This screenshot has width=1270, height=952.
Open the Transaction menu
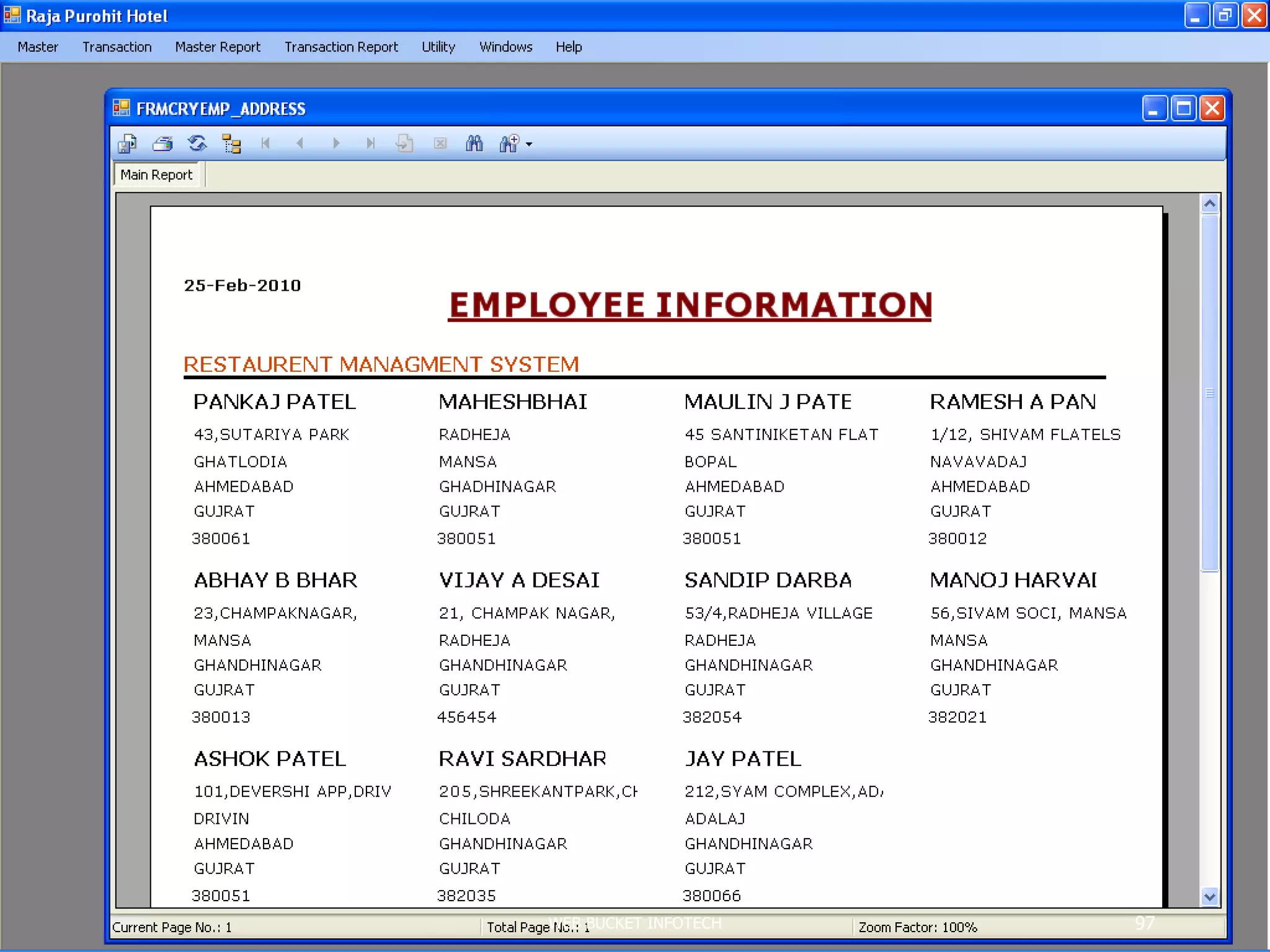click(x=117, y=47)
